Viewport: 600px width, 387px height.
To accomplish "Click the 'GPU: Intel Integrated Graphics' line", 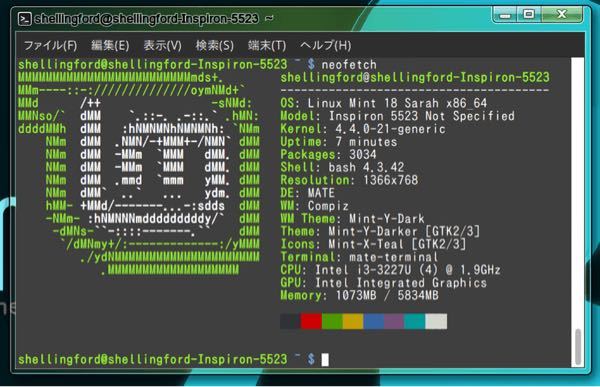I will [384, 283].
